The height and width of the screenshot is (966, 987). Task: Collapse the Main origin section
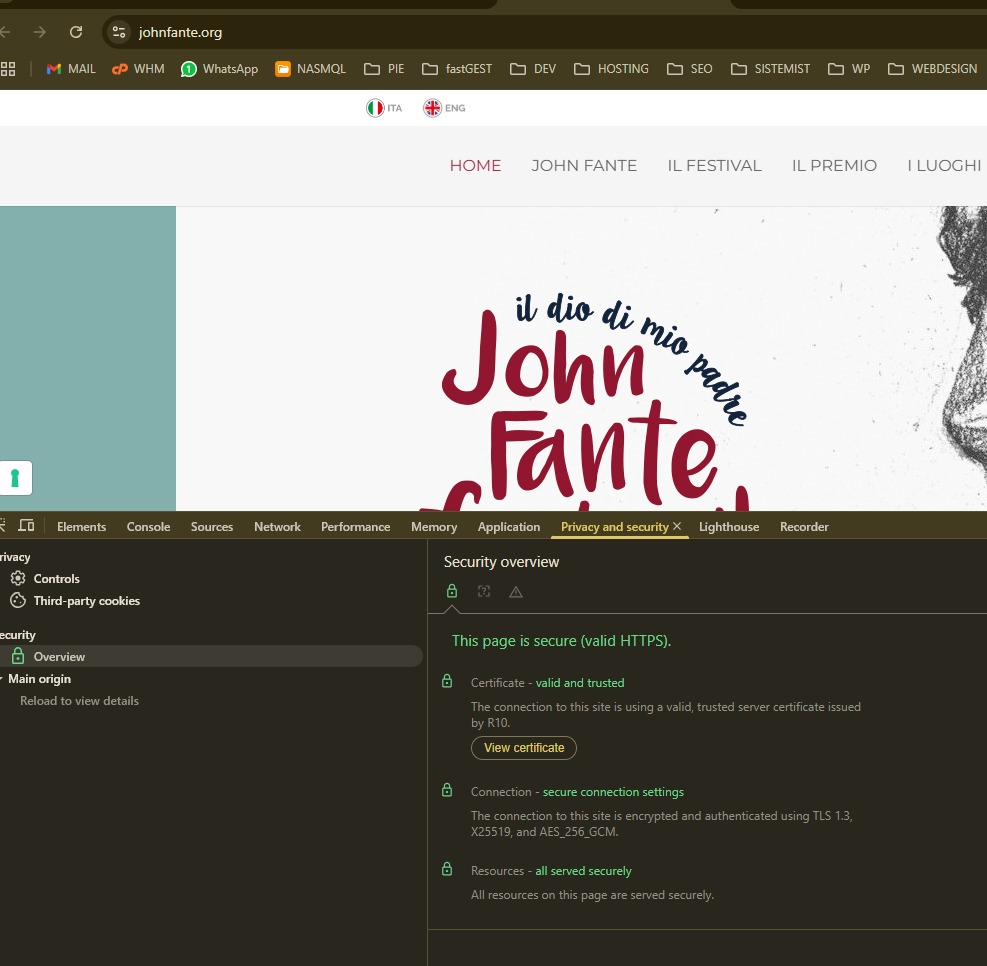[3, 679]
